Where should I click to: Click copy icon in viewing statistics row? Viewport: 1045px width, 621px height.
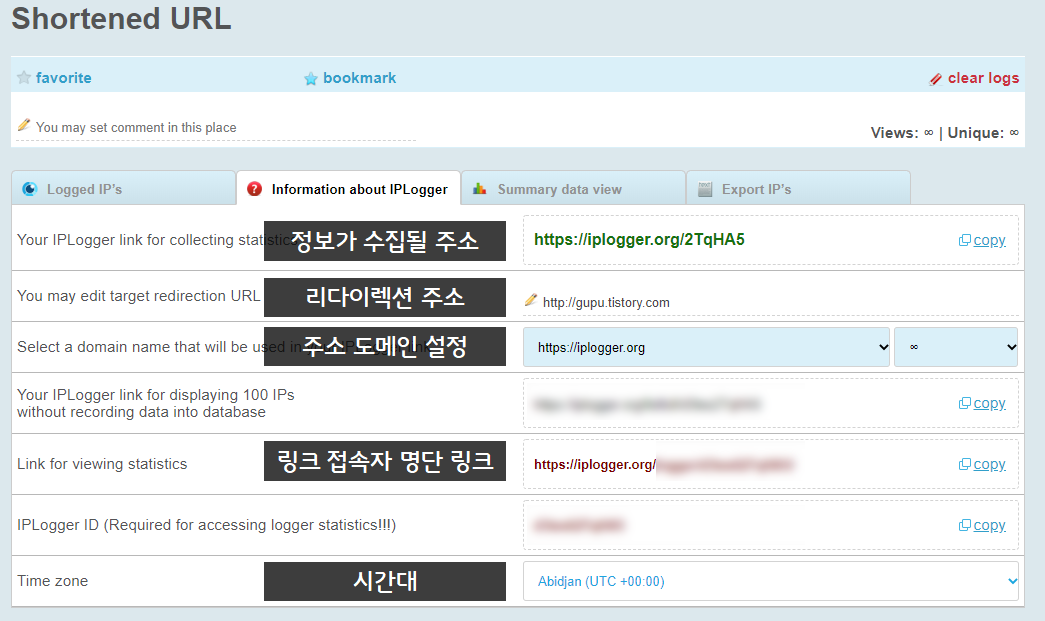964,464
